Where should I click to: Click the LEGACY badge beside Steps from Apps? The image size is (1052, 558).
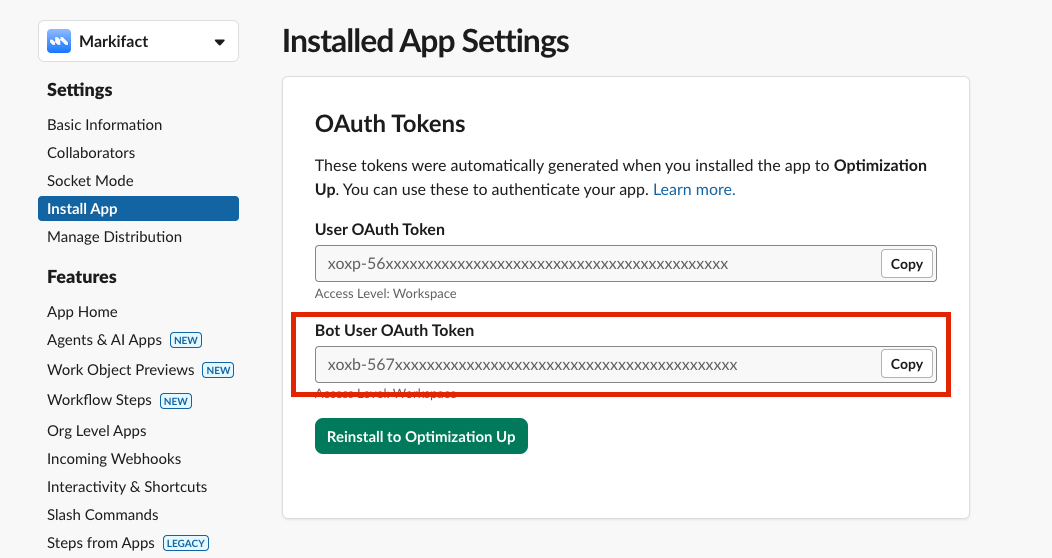pyautogui.click(x=186, y=543)
